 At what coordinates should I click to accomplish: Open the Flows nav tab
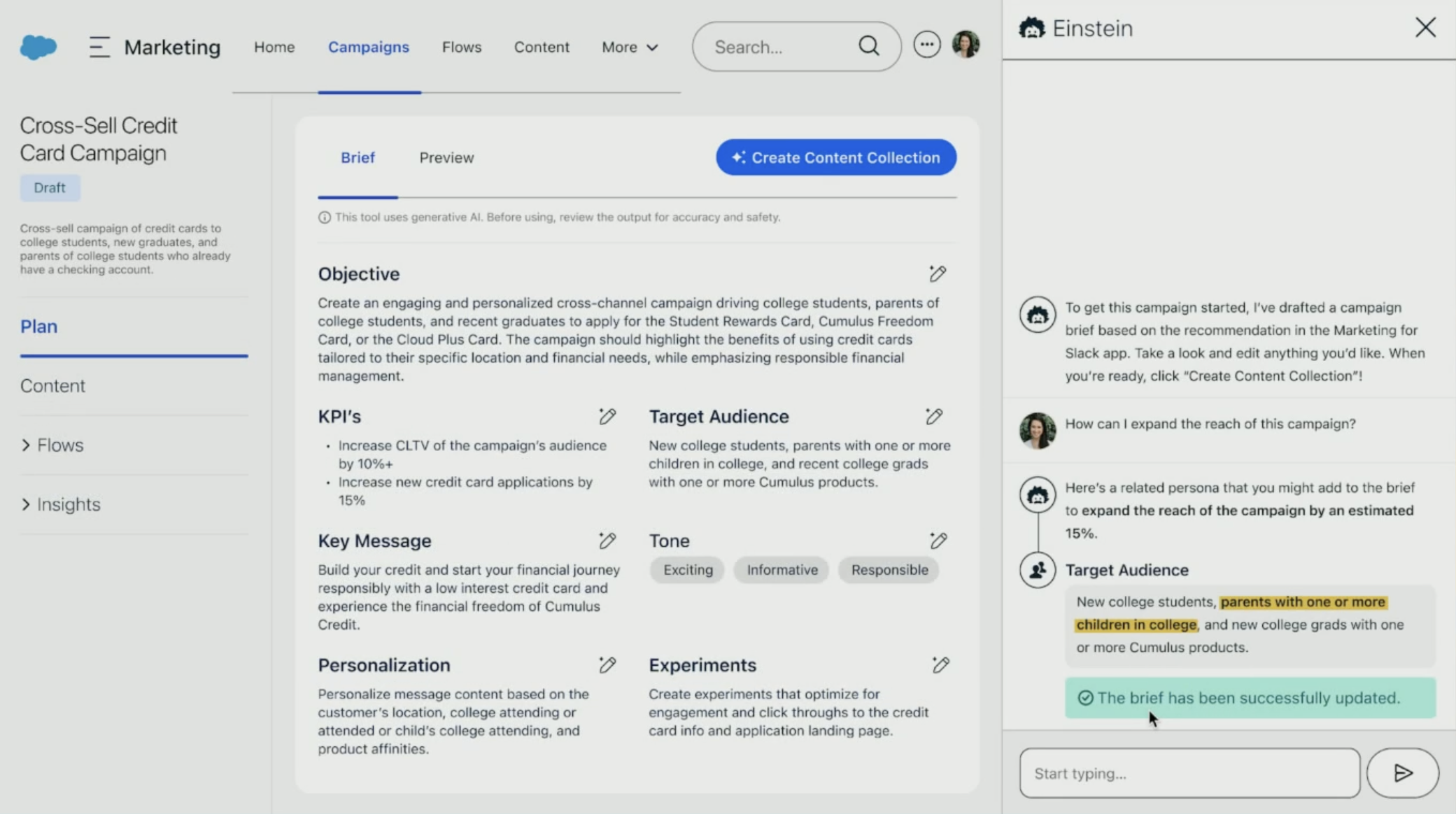tap(462, 47)
